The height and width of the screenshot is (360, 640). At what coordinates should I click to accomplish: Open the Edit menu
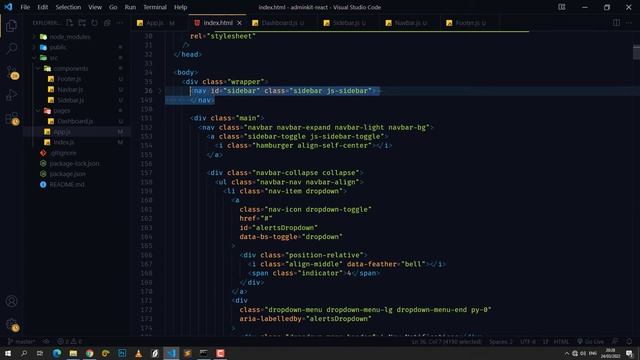click(42, 7)
